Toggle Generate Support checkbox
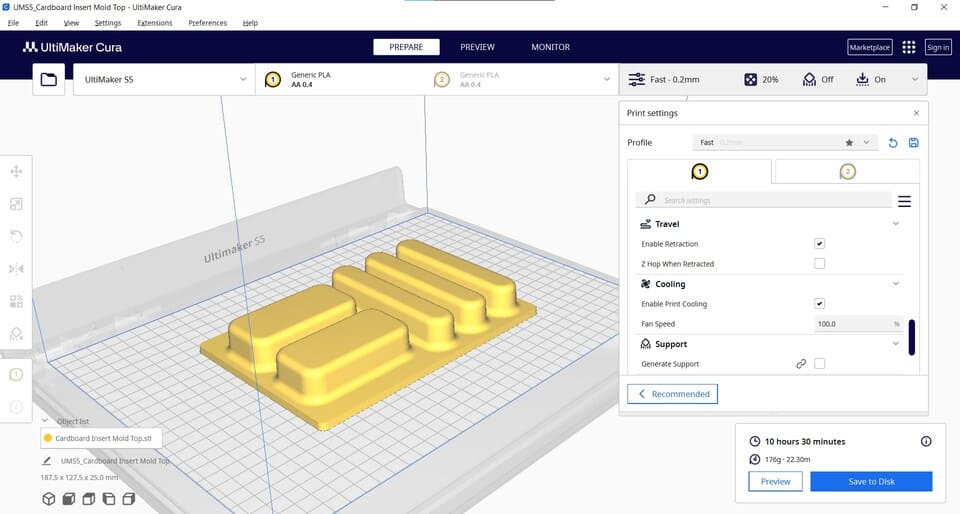960x514 pixels. pyautogui.click(x=819, y=363)
